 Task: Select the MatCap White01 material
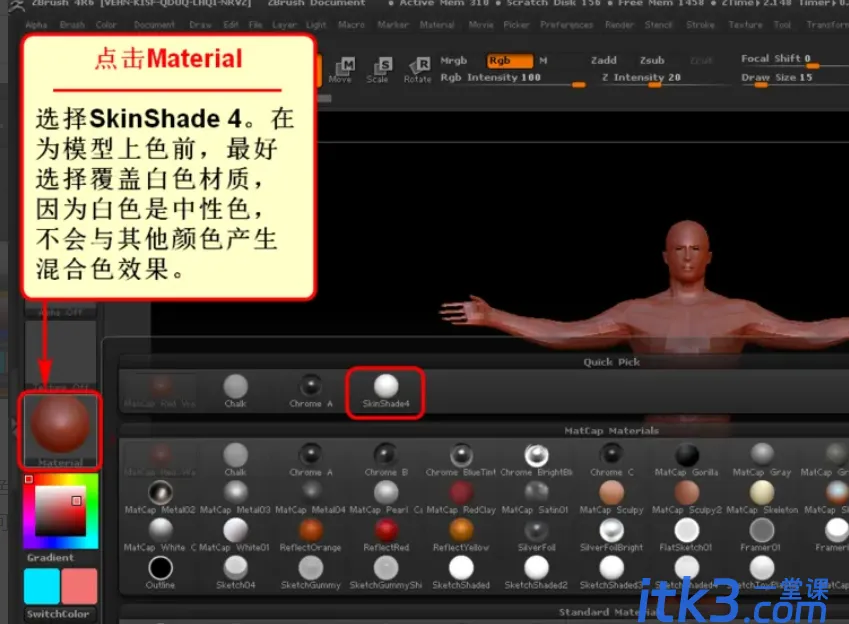tap(236, 535)
